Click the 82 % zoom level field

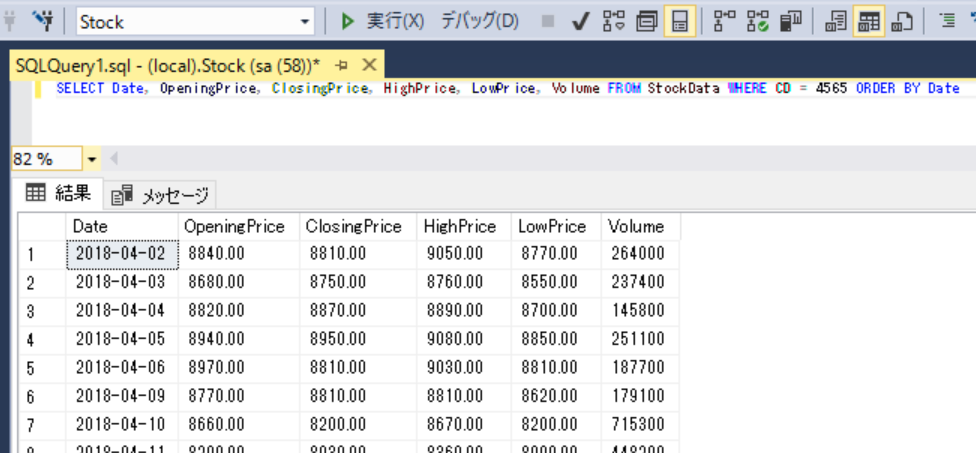(x=46, y=159)
